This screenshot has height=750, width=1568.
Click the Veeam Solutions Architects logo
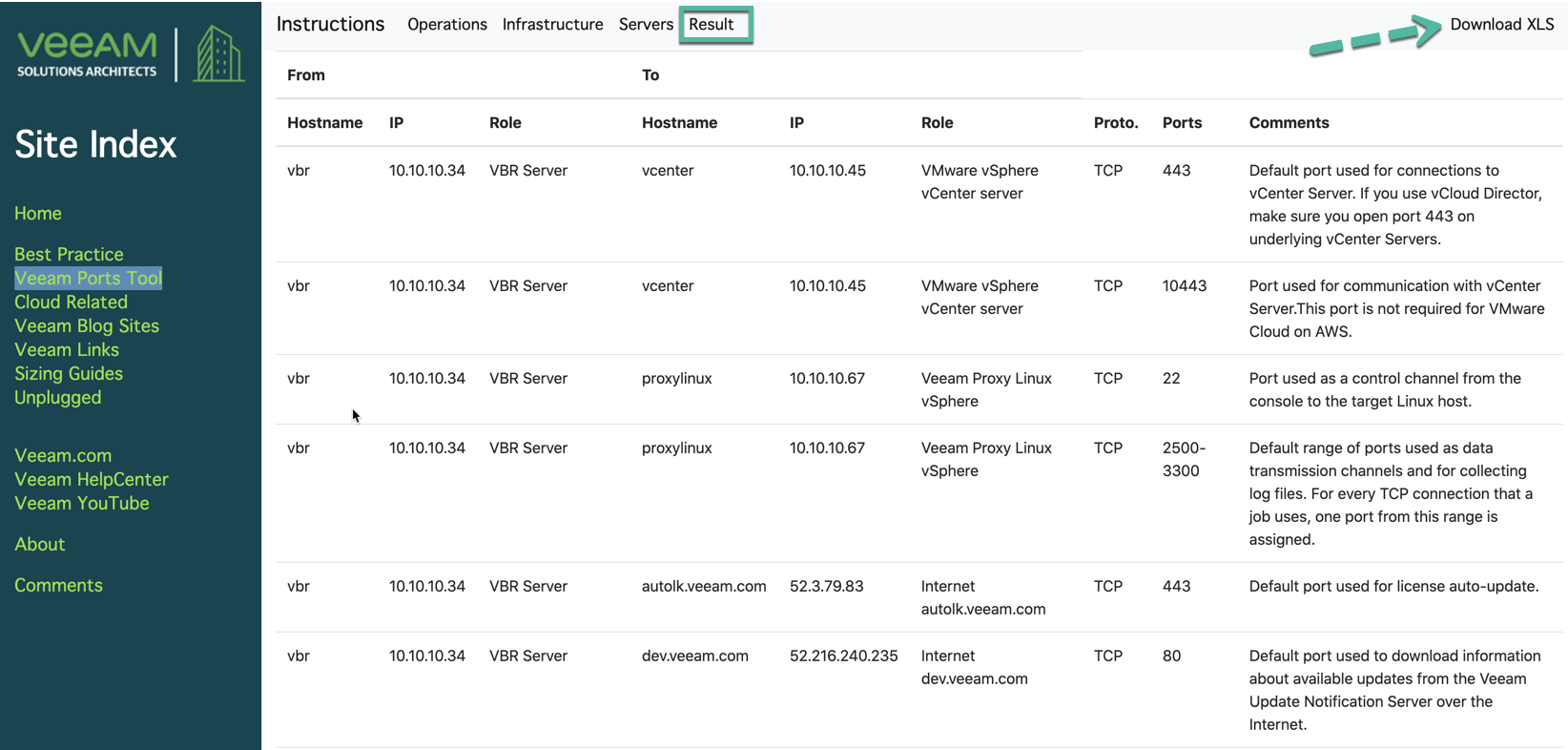131,54
